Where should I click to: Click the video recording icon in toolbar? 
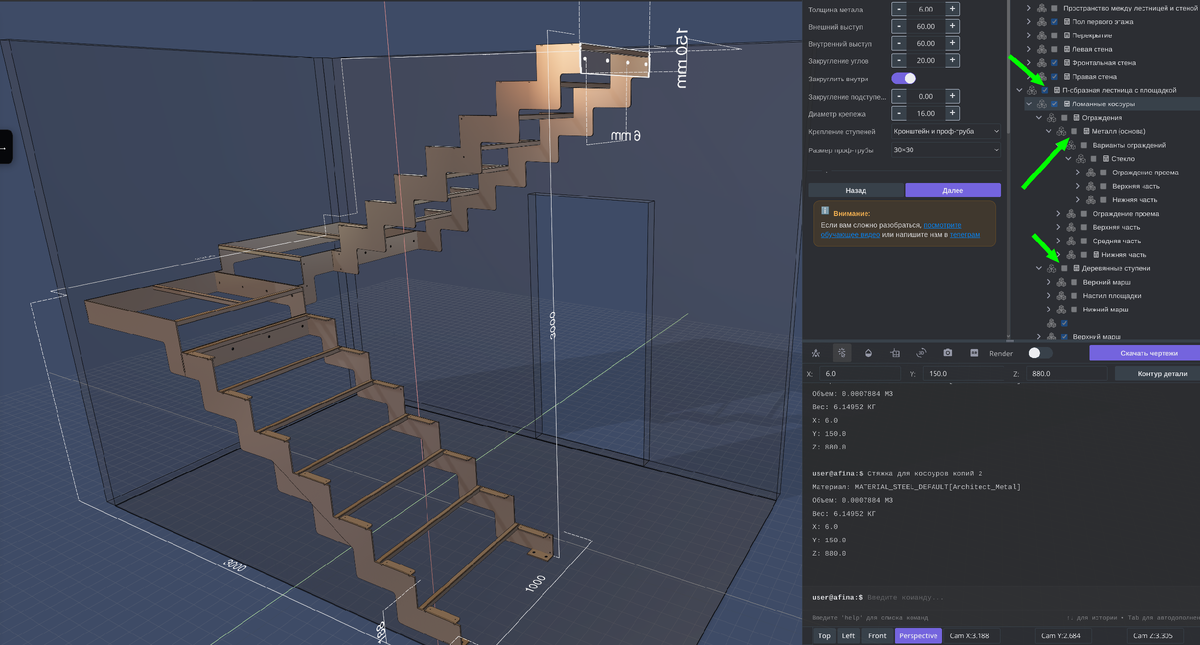tap(974, 353)
